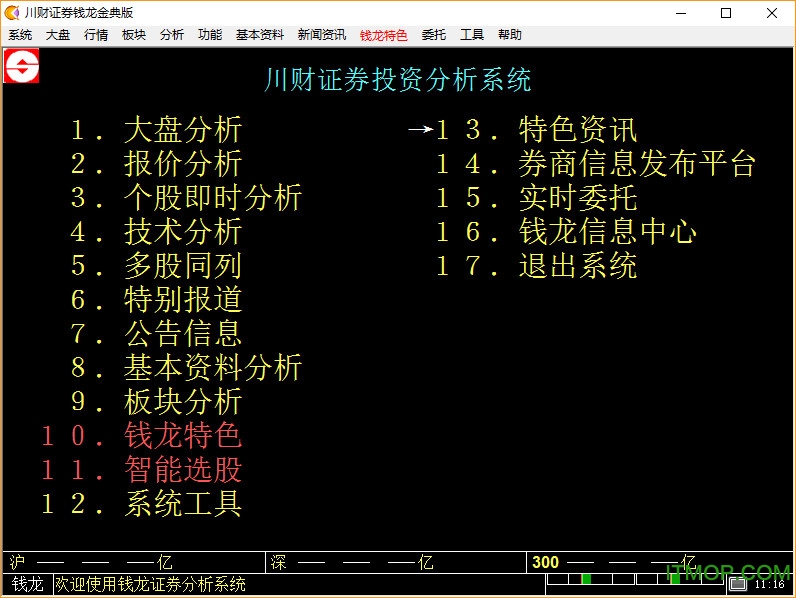Select option 12 系统工具
This screenshot has height=598, width=796.
tap(141, 504)
